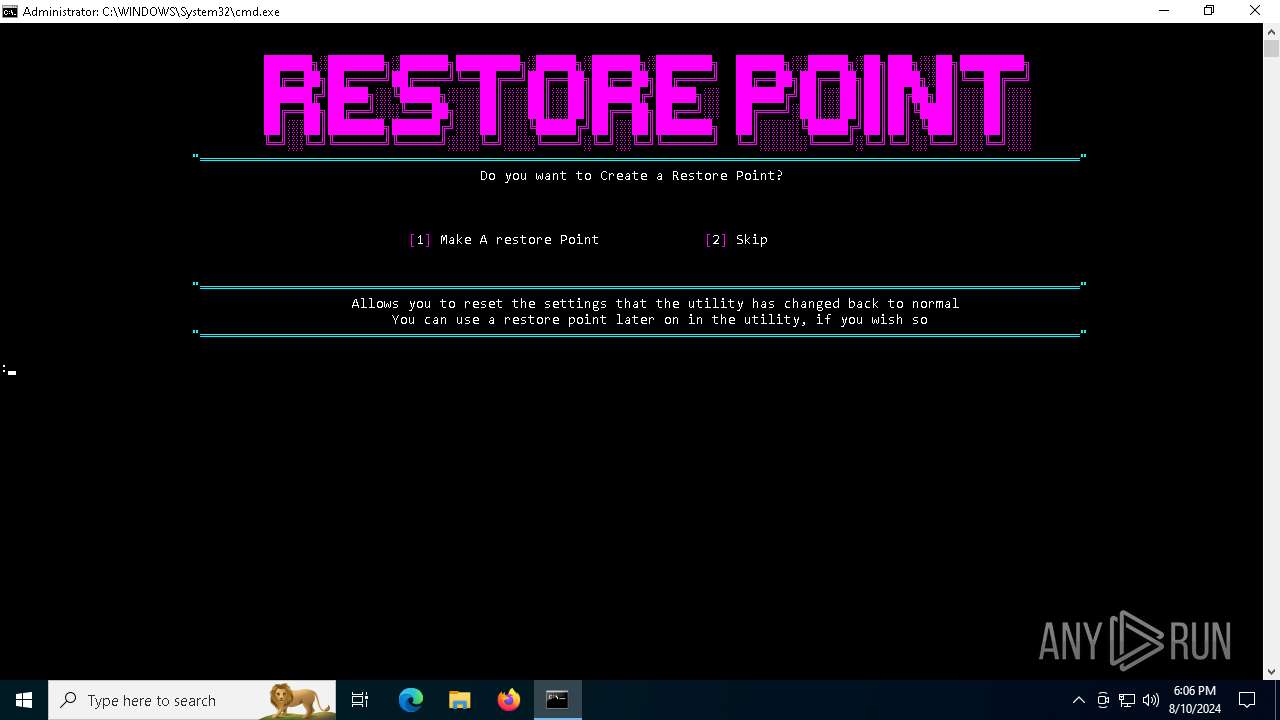This screenshot has width=1280, height=720.
Task: Select the cmd.exe taskbar button
Action: click(x=557, y=700)
